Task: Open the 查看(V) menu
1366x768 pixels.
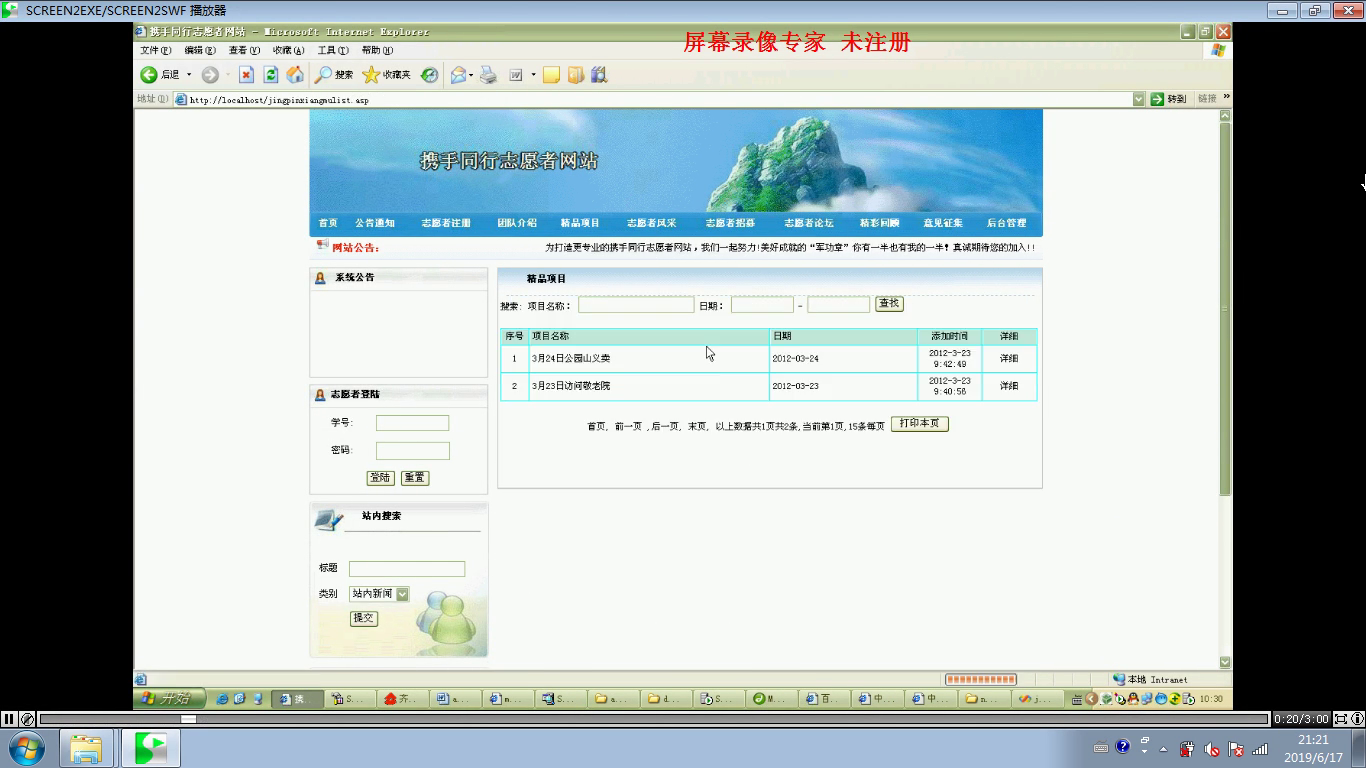Action: pos(244,50)
